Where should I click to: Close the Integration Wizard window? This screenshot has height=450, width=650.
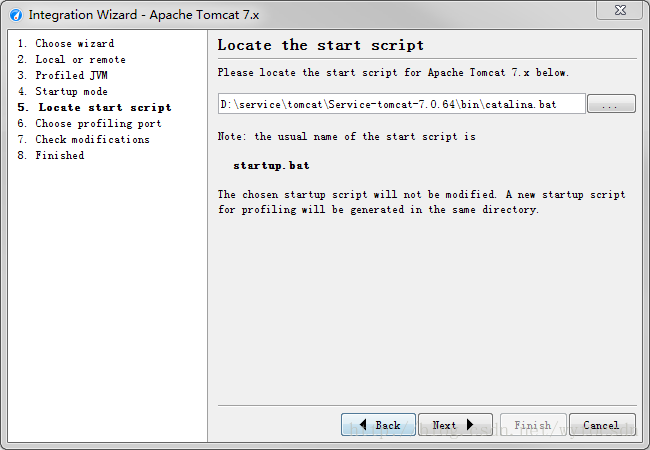point(620,10)
